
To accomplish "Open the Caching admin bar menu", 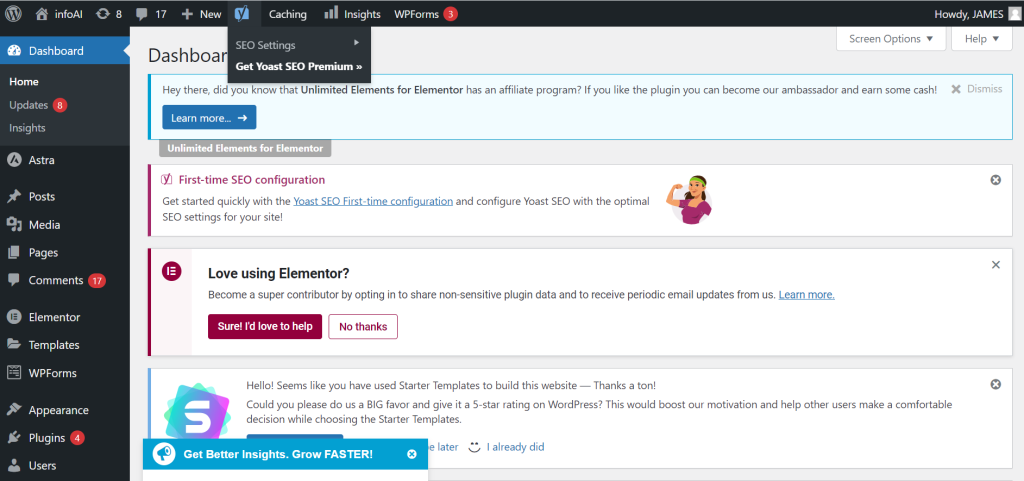I will [287, 14].
